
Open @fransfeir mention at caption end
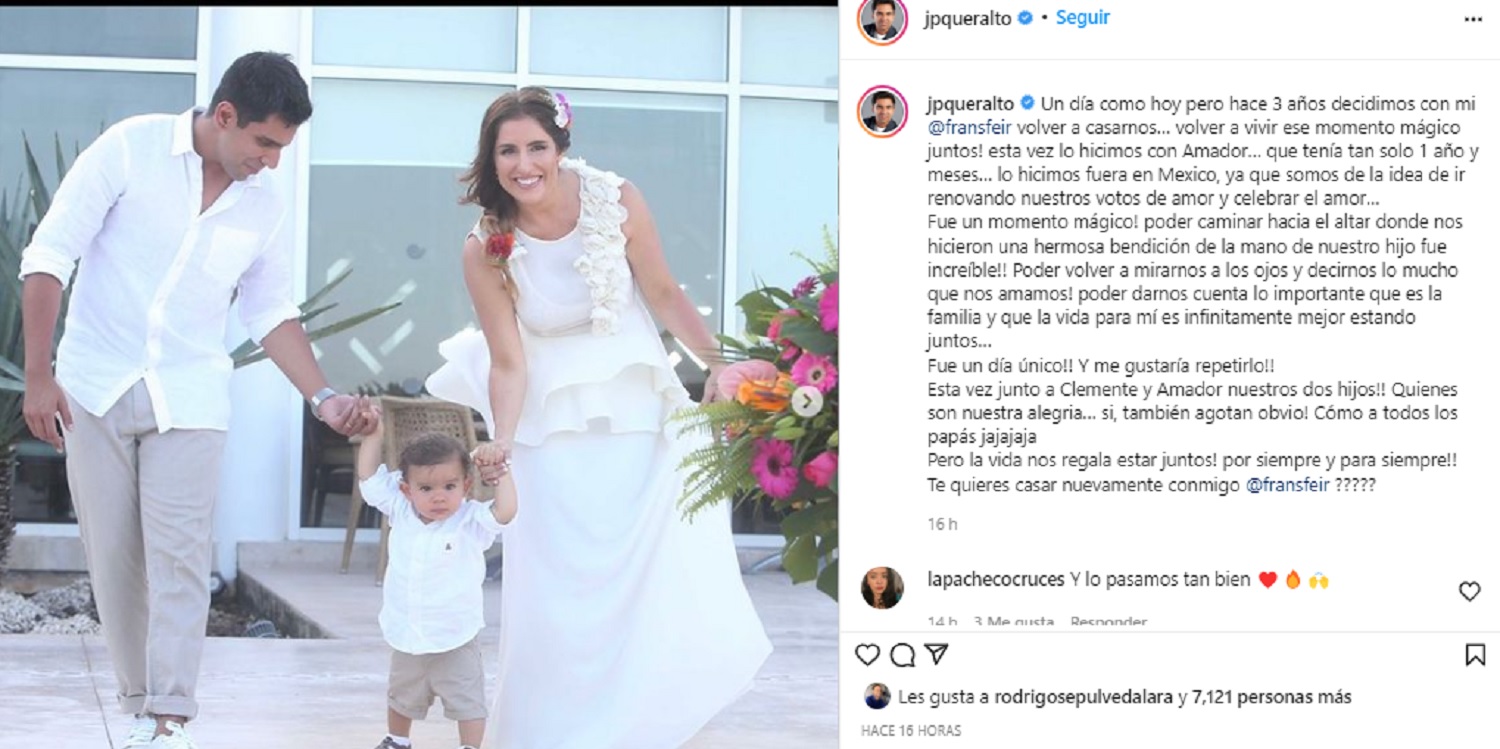point(1289,484)
